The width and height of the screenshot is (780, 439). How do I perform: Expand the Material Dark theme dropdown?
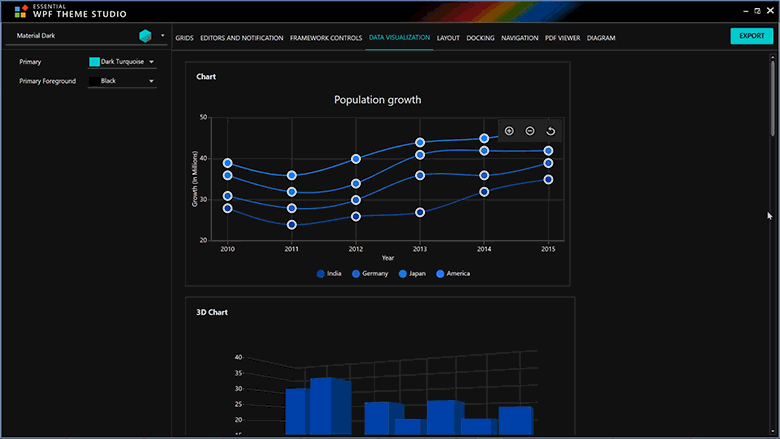pos(162,37)
